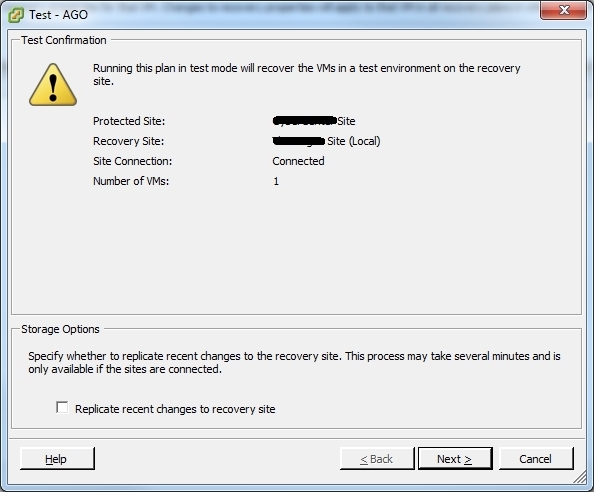Open the Help button
The image size is (594, 492).
click(57, 459)
